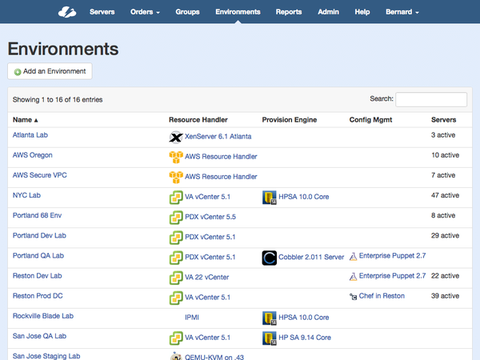
Task: Click the cloud logo in the navbar
Action: tap(67, 12)
